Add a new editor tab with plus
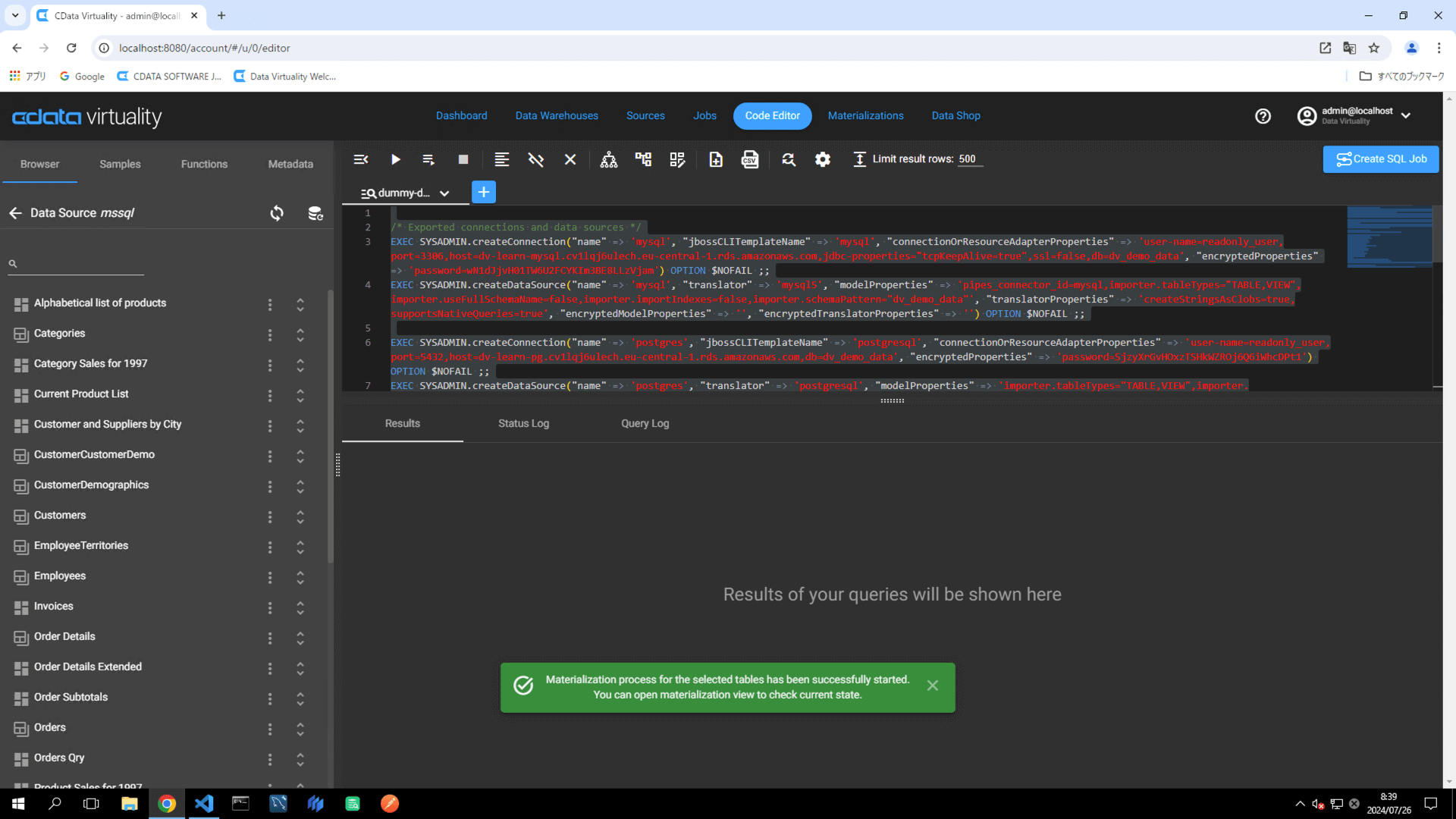The height and width of the screenshot is (819, 1456). pyautogui.click(x=484, y=192)
